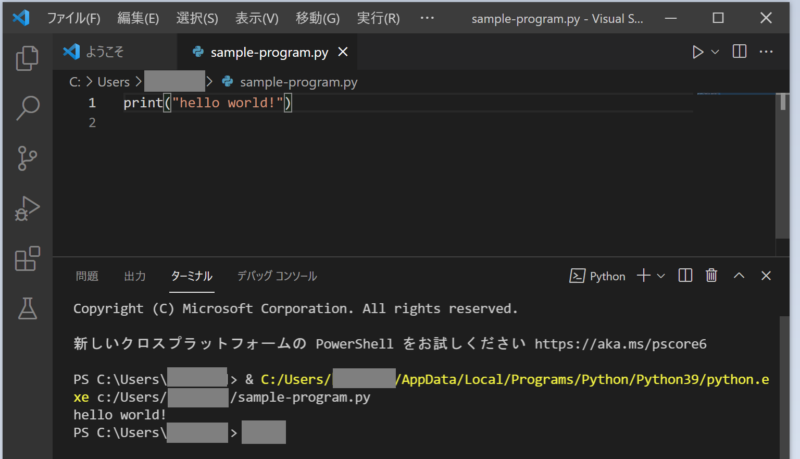Viewport: 800px width, 459px height.
Task: Split the editor to the right
Action: pos(739,52)
